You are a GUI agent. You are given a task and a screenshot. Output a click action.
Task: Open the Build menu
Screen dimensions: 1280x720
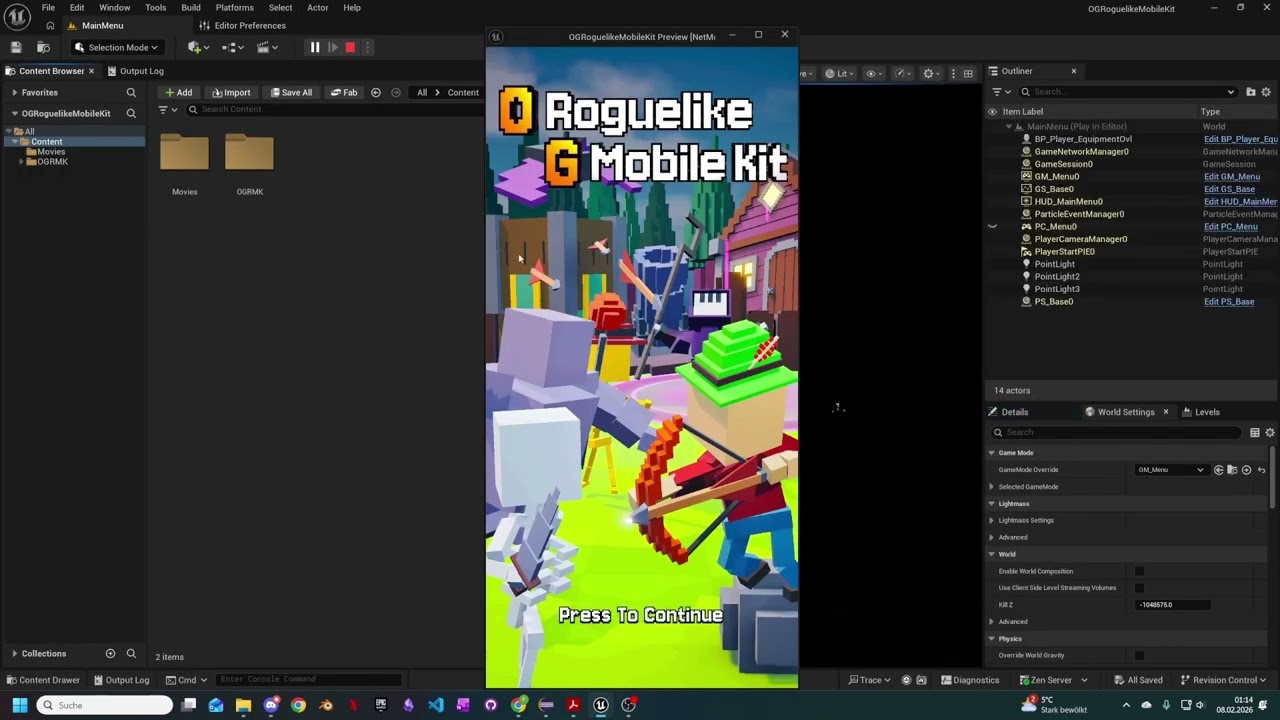[x=191, y=7]
